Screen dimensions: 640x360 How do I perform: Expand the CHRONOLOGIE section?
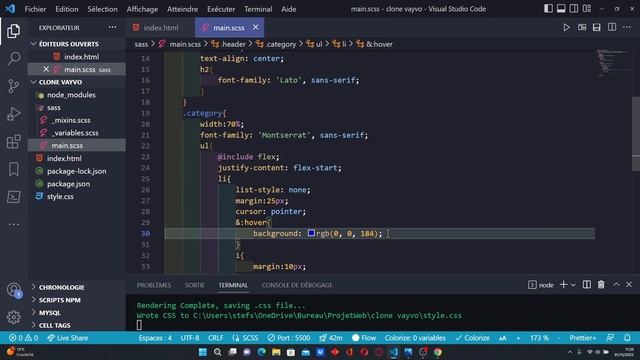pyautogui.click(x=62, y=287)
